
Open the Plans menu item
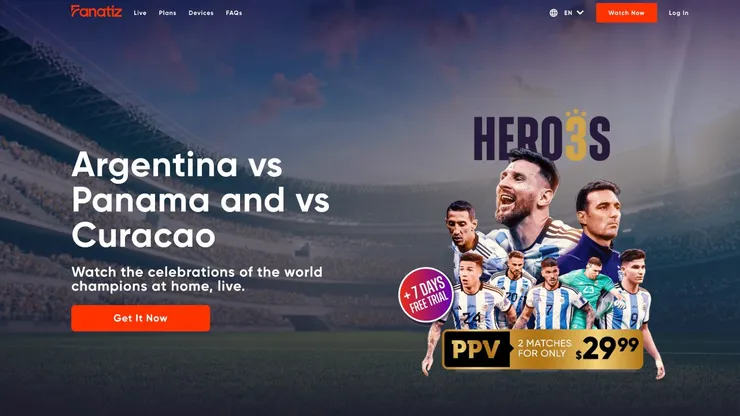(167, 13)
